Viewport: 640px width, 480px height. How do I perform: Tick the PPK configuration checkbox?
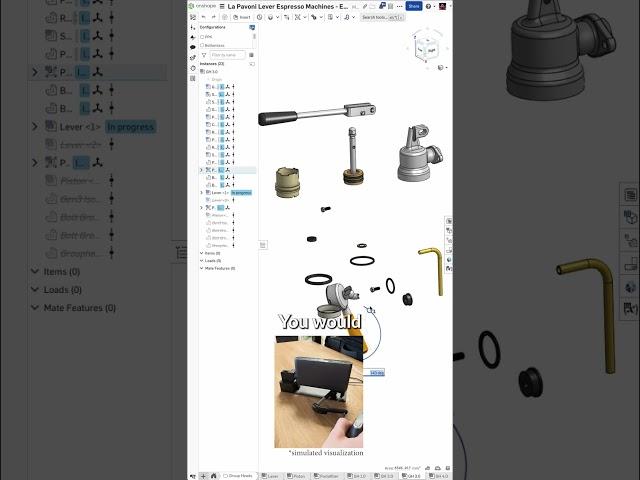pos(202,37)
